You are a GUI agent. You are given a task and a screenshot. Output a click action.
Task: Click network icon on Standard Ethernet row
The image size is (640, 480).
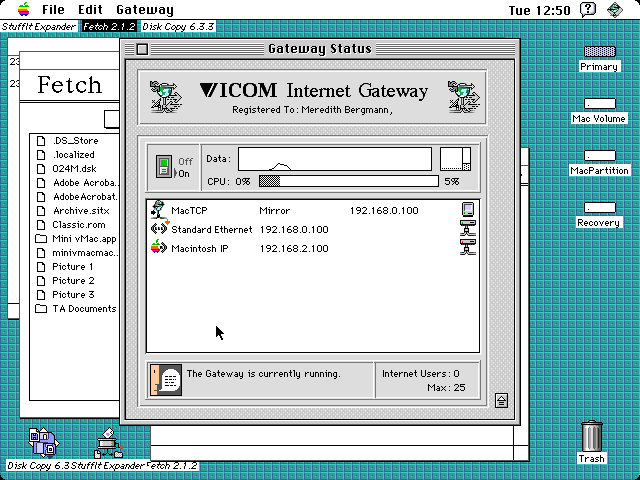coord(468,228)
